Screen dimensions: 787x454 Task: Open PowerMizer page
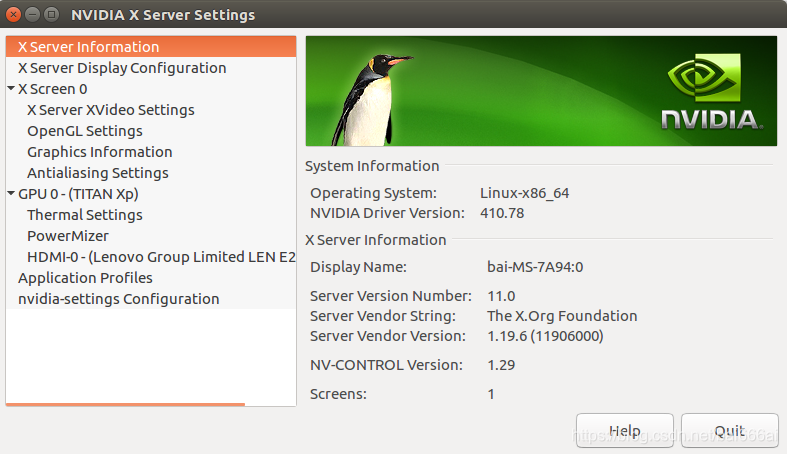tap(151, 236)
